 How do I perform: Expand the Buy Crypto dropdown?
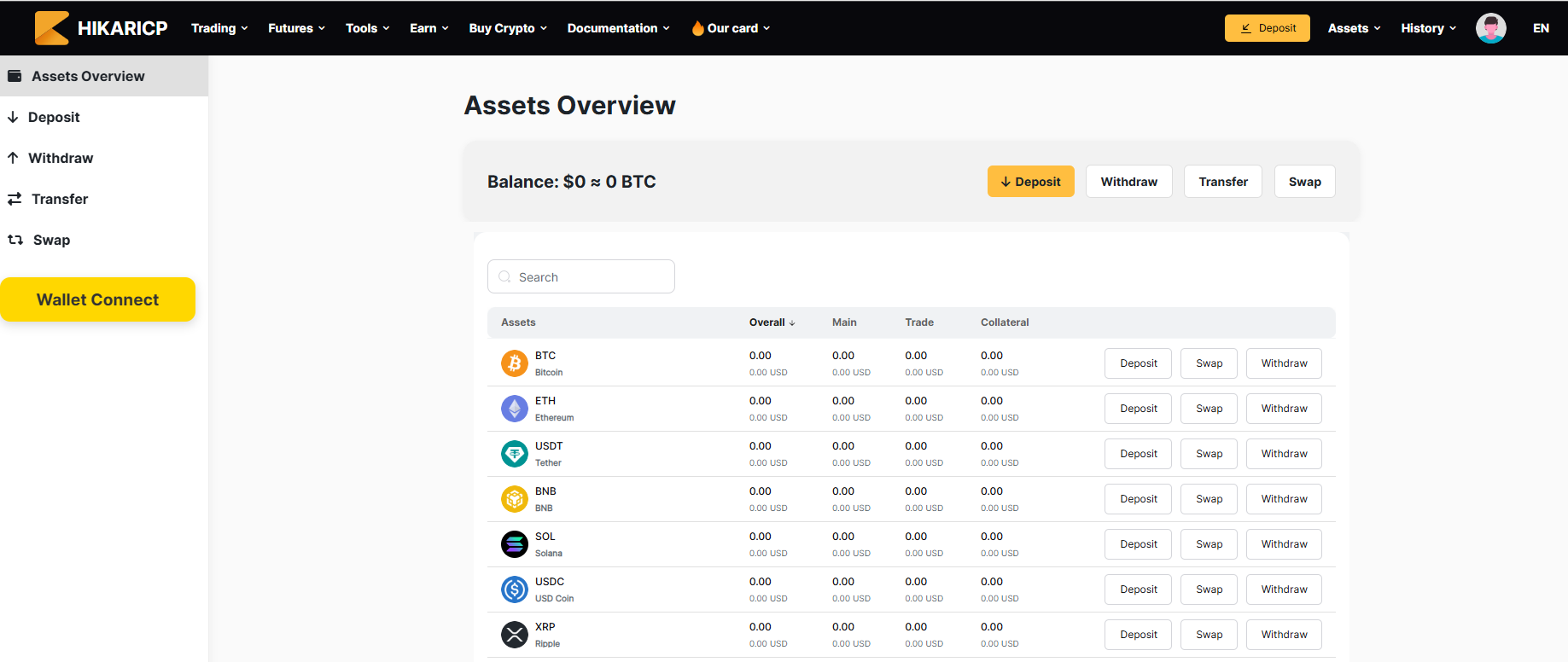pyautogui.click(x=508, y=28)
